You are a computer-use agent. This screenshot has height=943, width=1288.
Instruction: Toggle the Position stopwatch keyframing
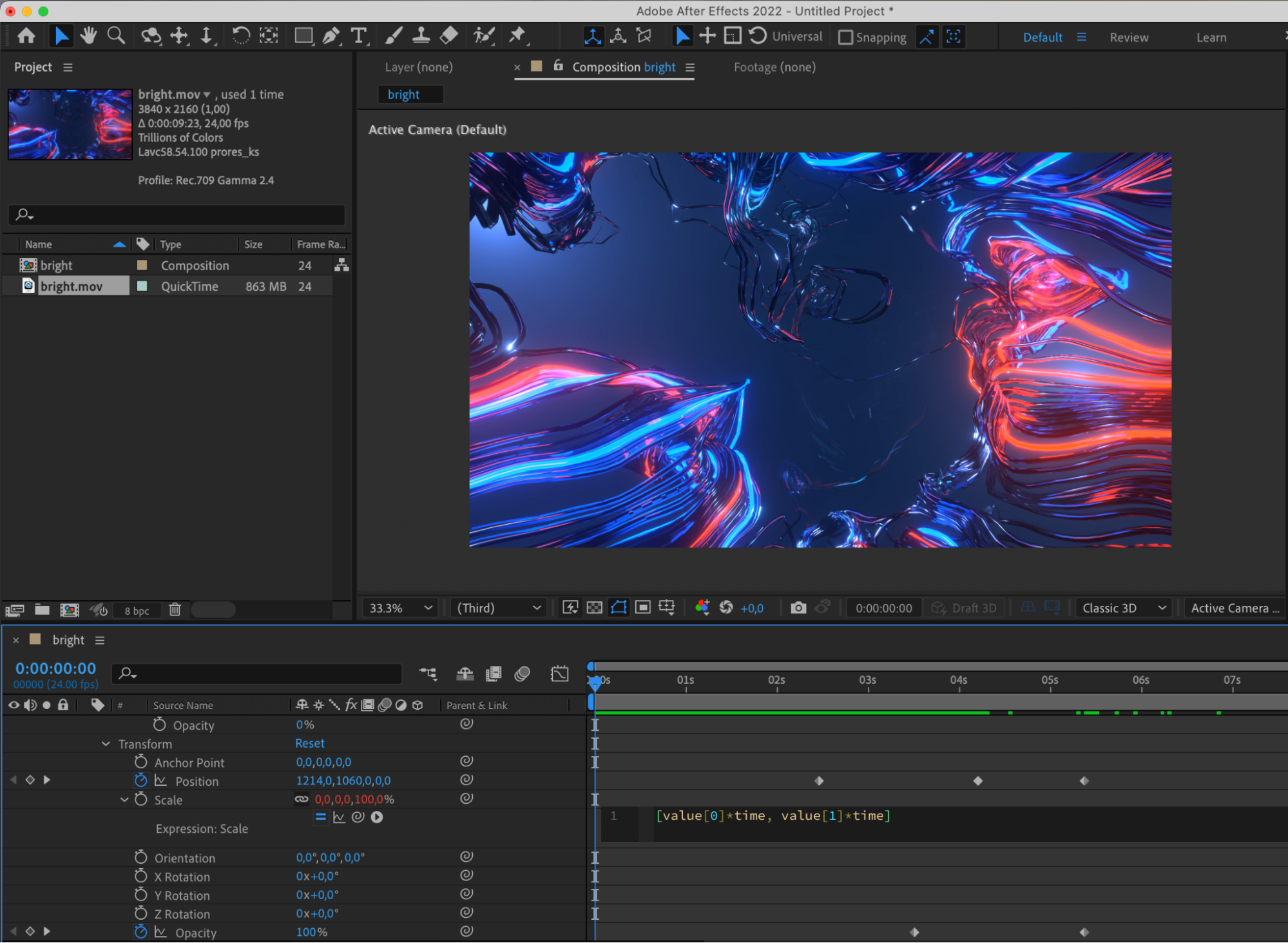point(140,781)
